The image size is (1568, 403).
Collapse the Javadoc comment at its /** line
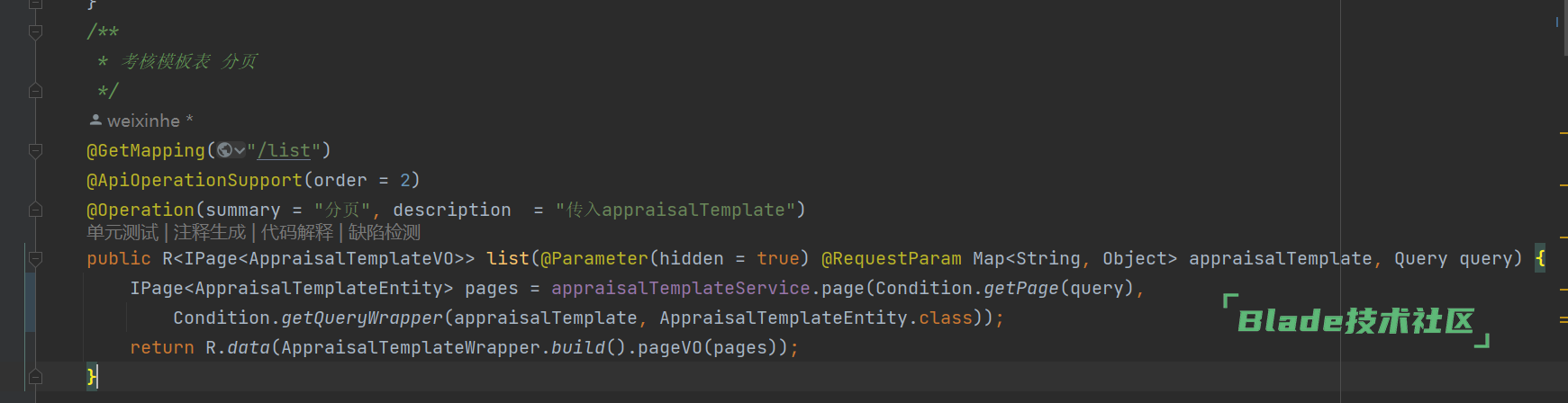(x=36, y=32)
